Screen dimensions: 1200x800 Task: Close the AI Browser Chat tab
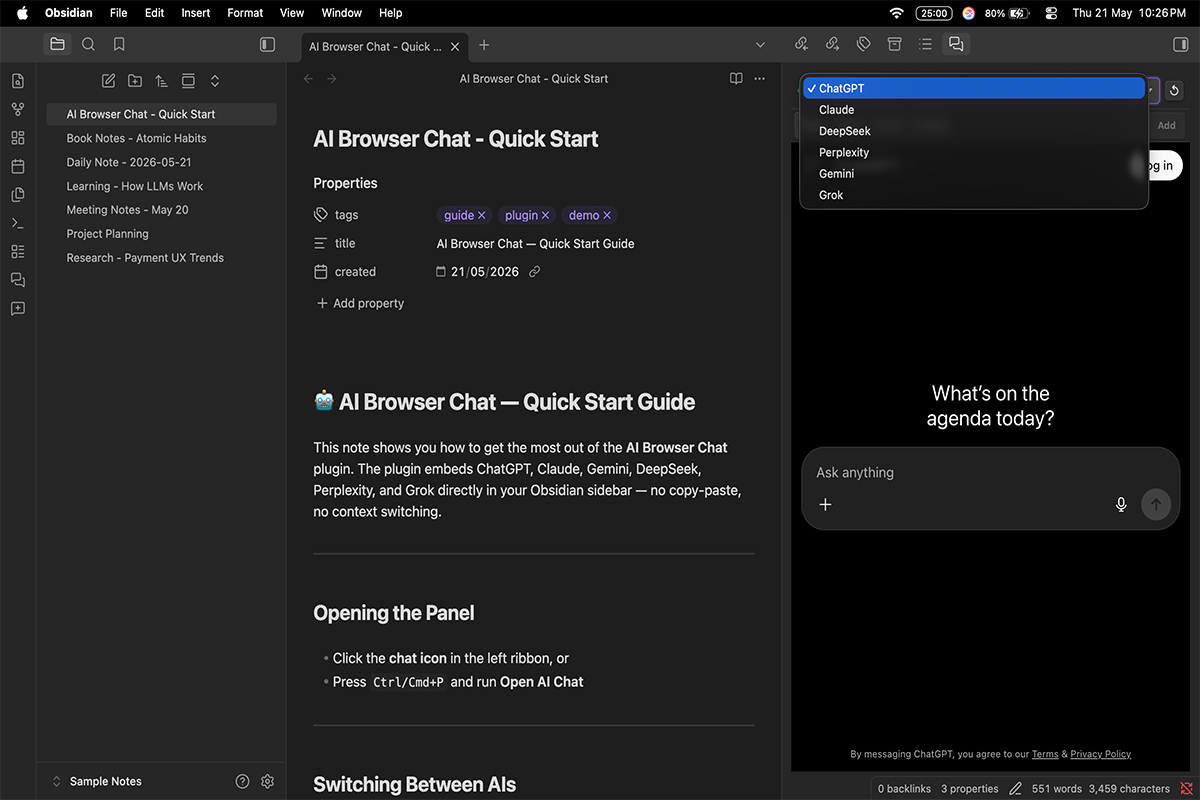[455, 46]
